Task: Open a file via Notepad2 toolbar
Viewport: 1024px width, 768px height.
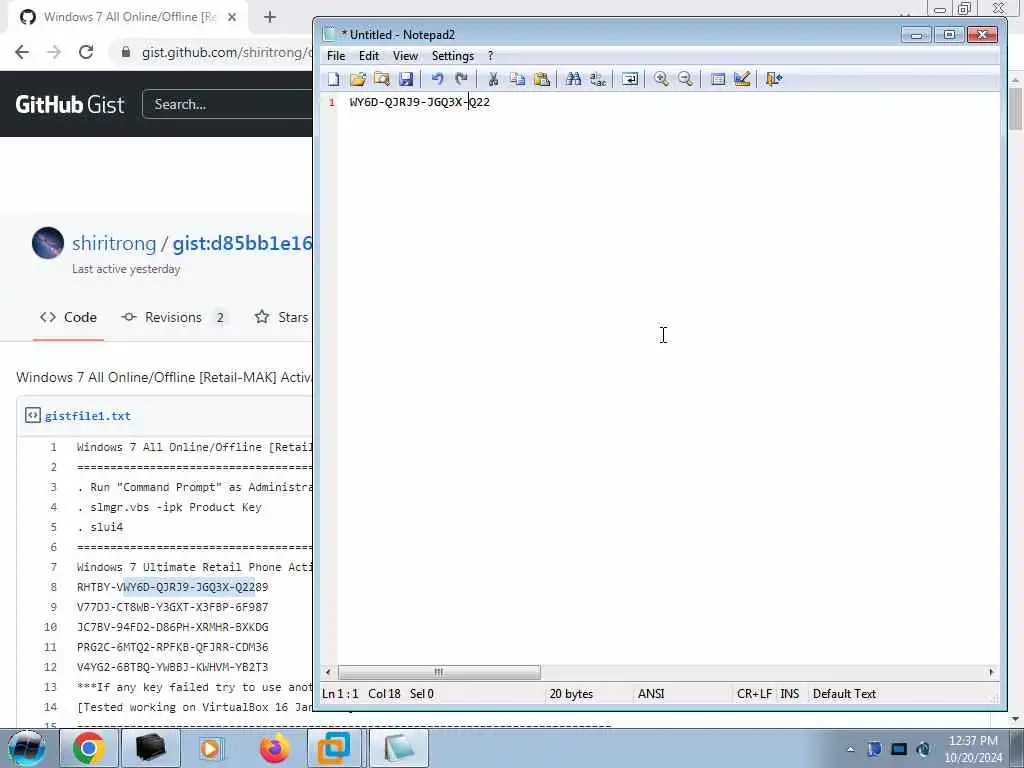Action: coord(358,79)
